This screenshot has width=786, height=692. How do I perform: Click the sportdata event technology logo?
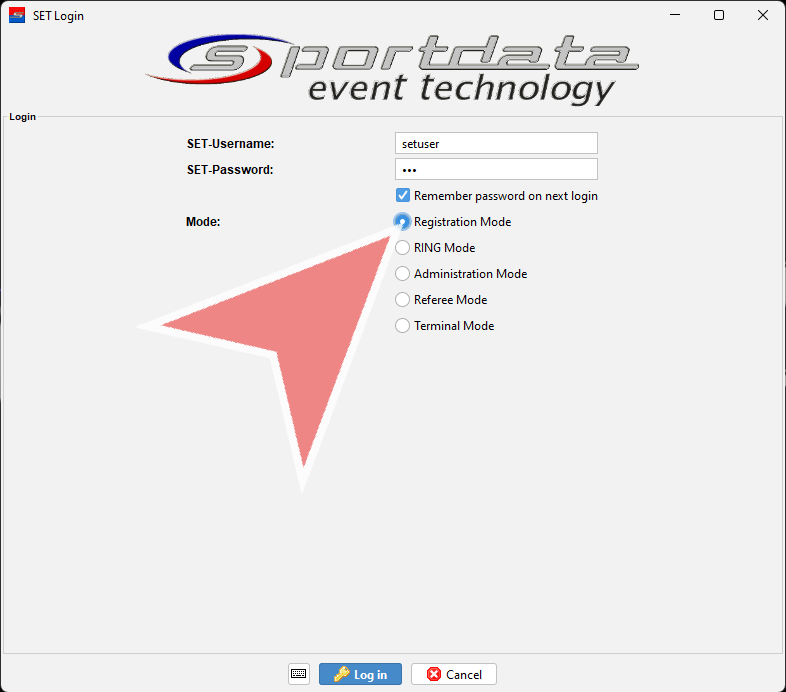392,68
